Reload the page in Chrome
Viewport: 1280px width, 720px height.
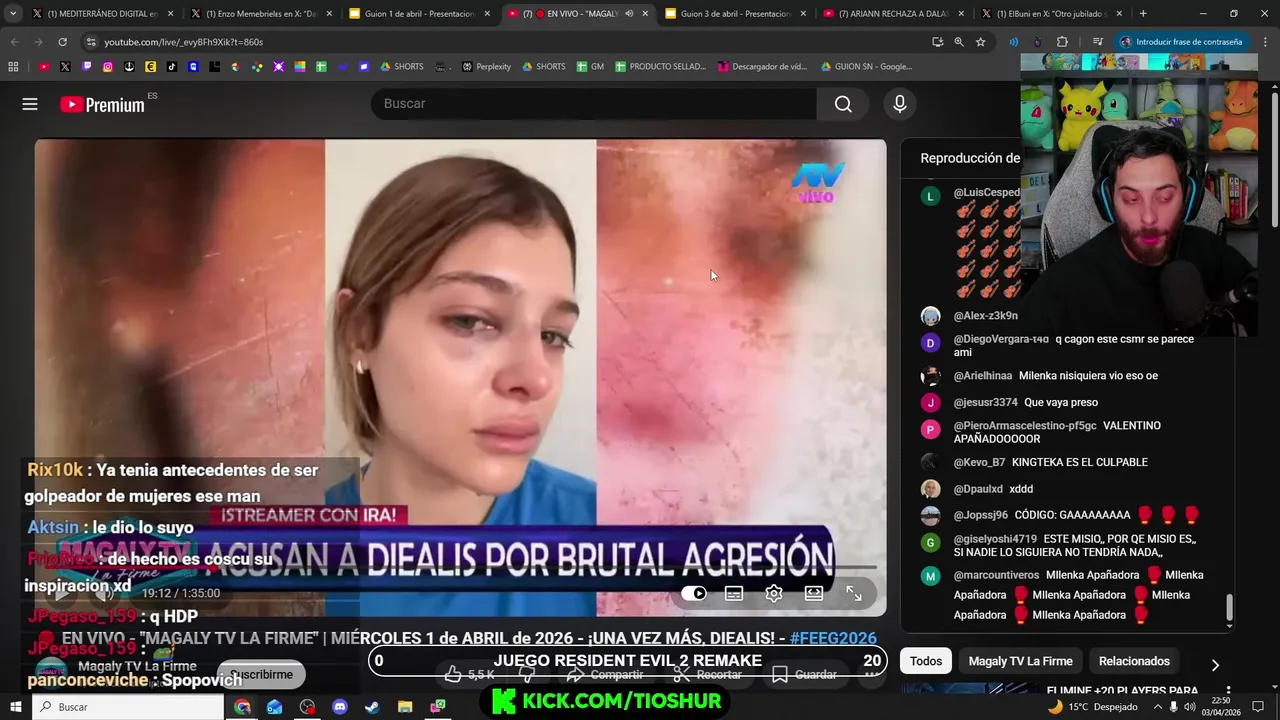pos(62,42)
